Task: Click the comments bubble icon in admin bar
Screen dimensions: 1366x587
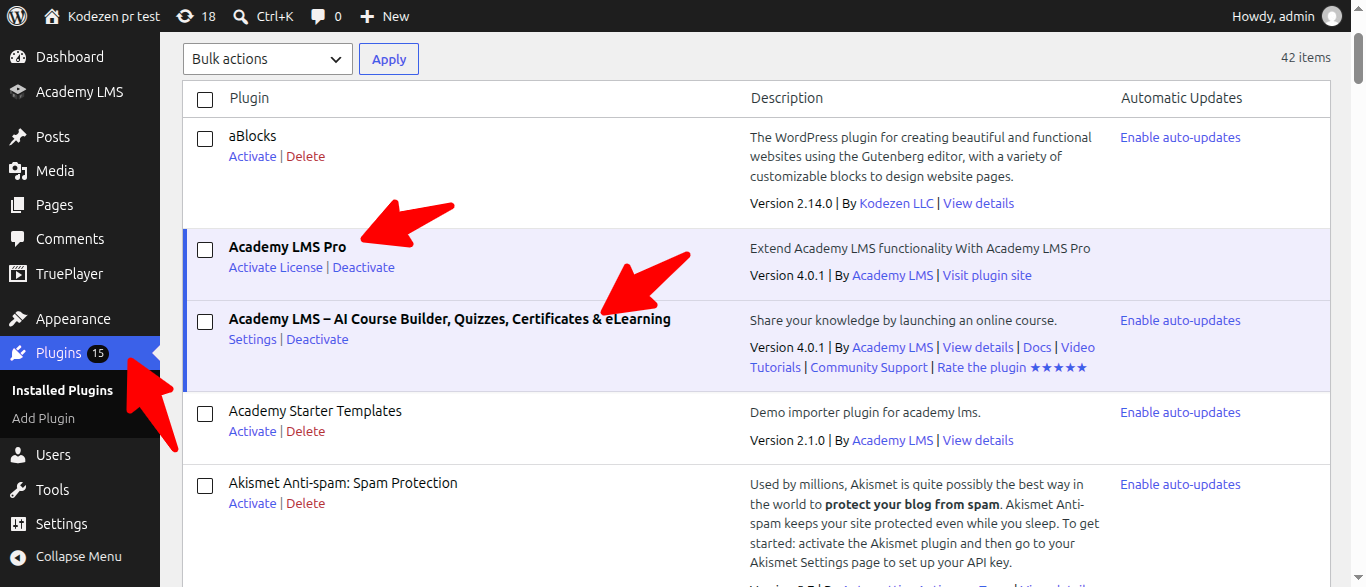Action: pyautogui.click(x=318, y=16)
